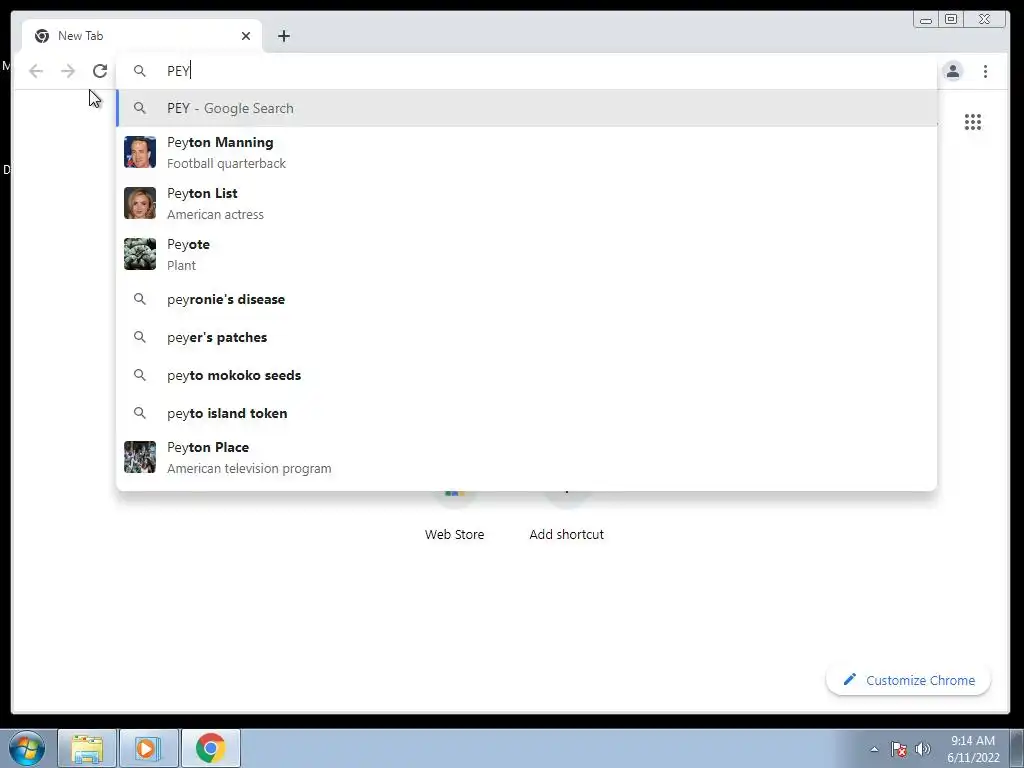1024x768 pixels.
Task: Select Peyton List suggestion
Action: coord(526,203)
